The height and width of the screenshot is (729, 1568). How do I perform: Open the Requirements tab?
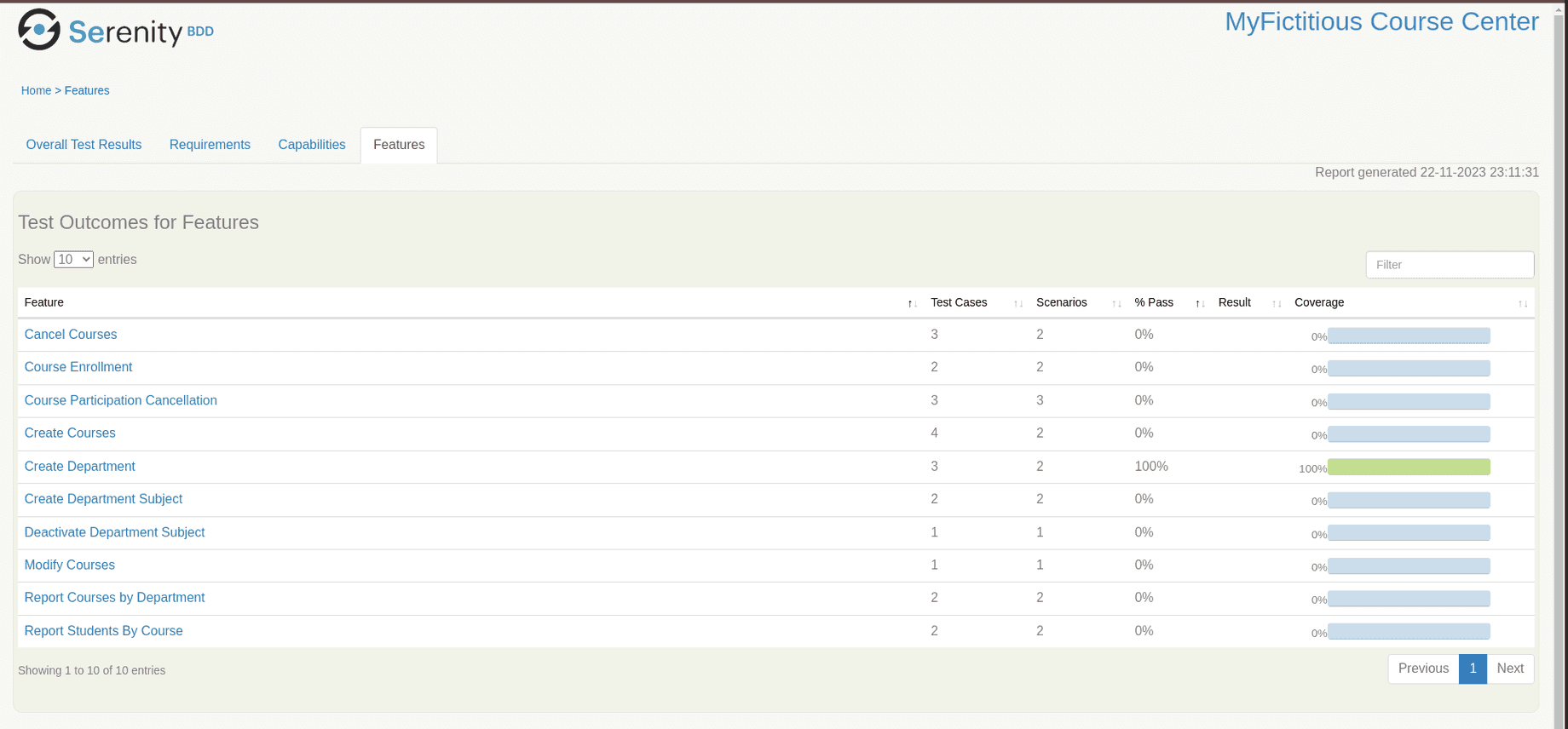(210, 145)
